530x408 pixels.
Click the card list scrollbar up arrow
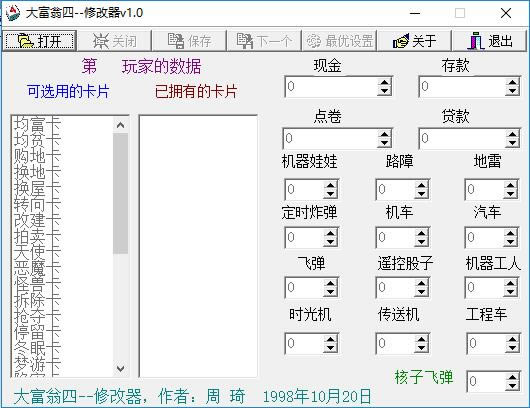click(121, 125)
